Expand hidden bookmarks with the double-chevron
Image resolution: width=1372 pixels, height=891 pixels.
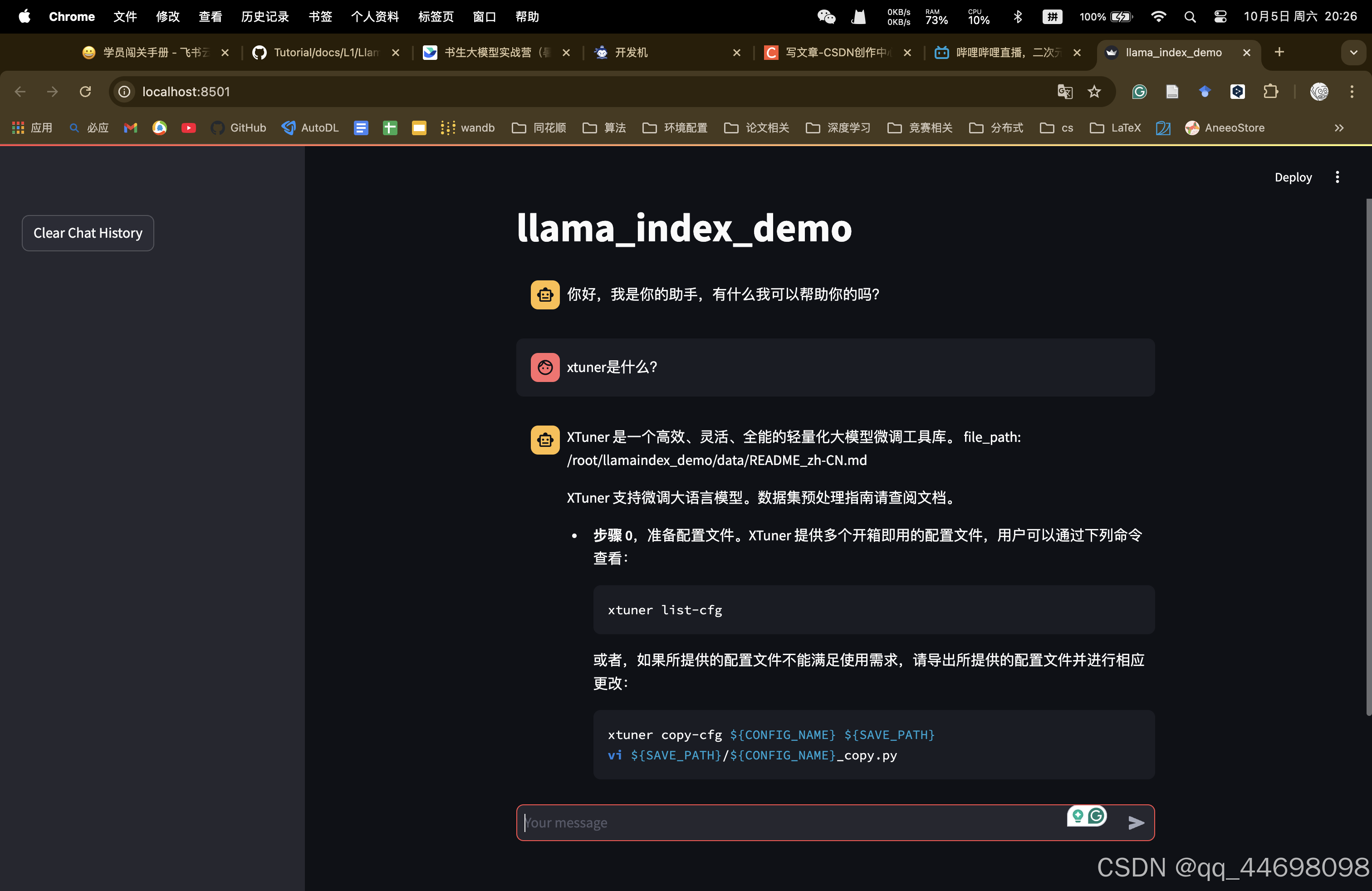click(1338, 128)
